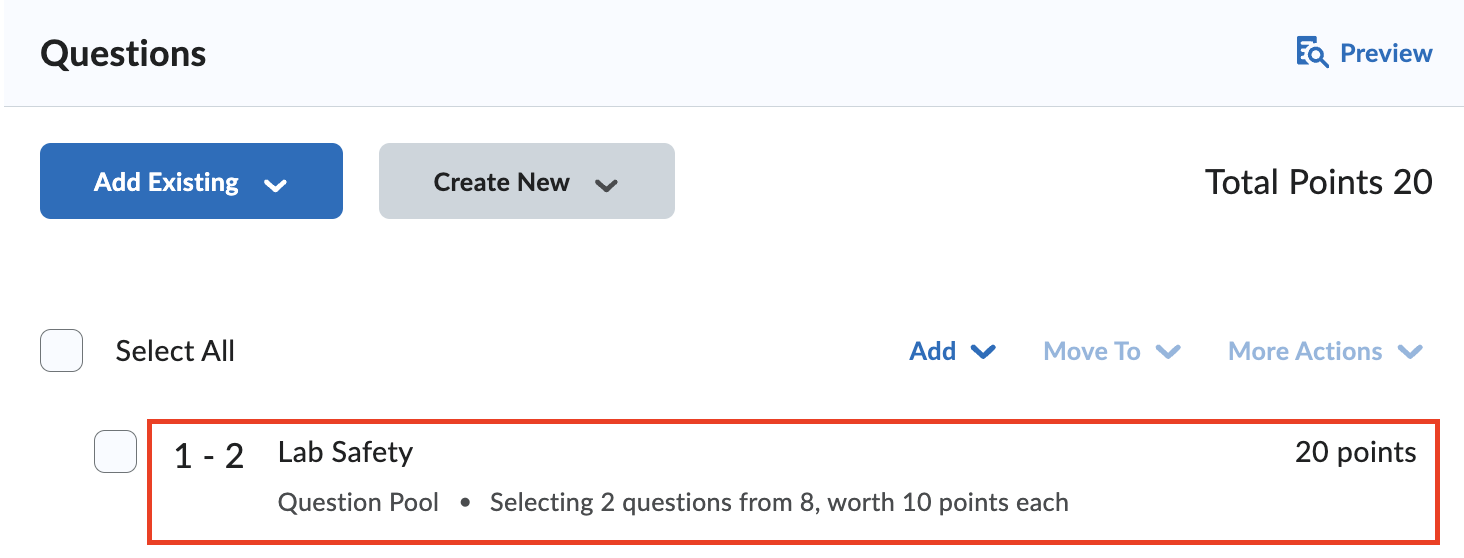
Task: Open the blue Add menu
Action: click(x=933, y=351)
